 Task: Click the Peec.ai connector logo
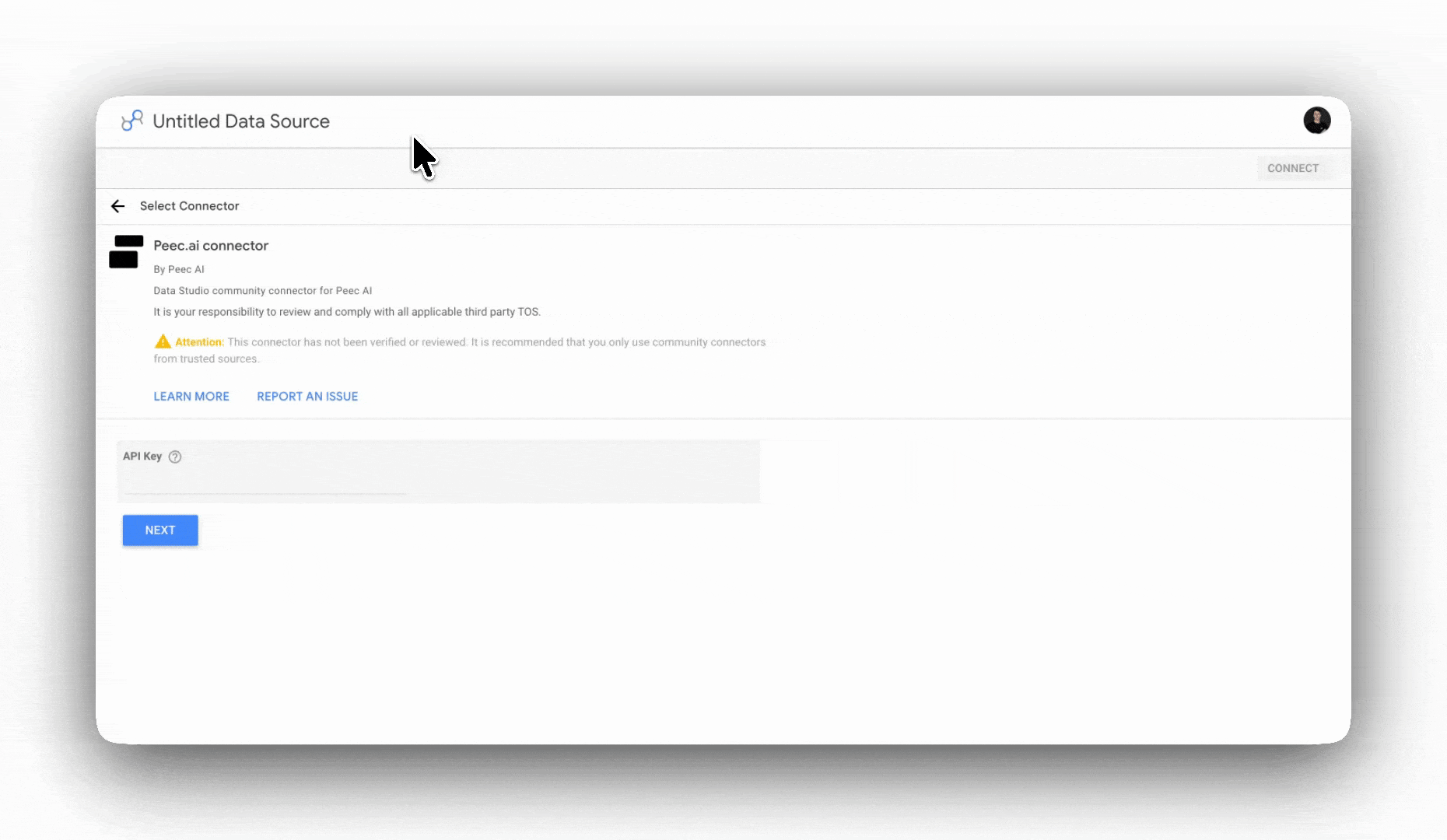tap(126, 251)
